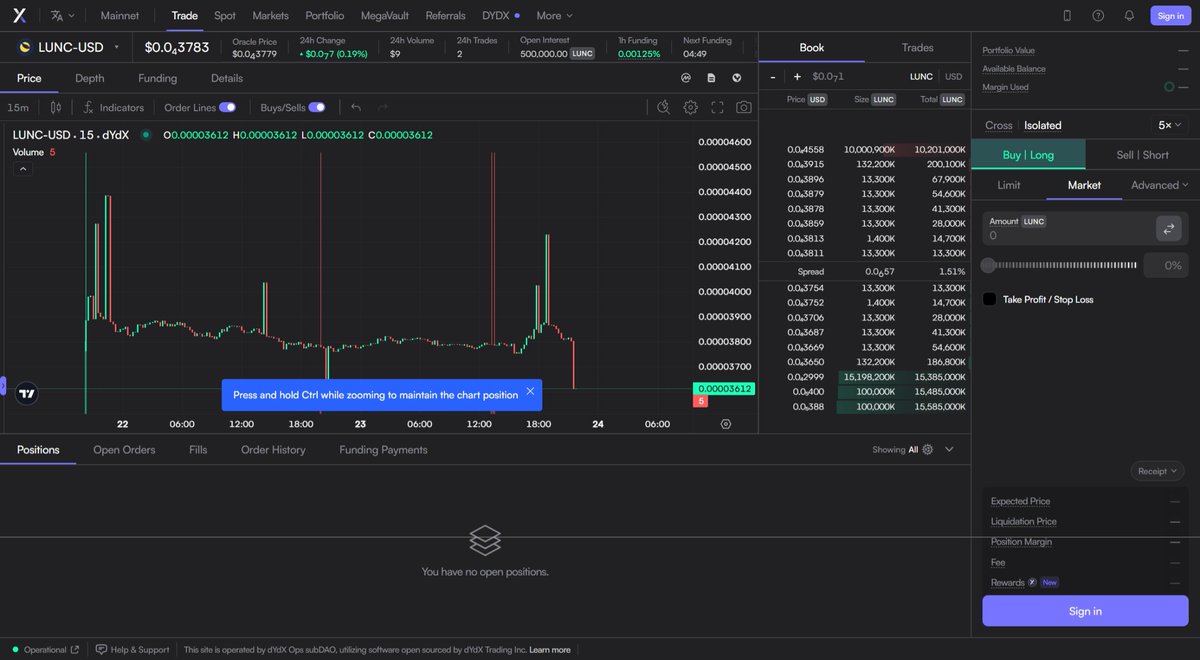Image resolution: width=1200 pixels, height=660 pixels.
Task: Open the whitepaper document icon
Action: pos(711,78)
